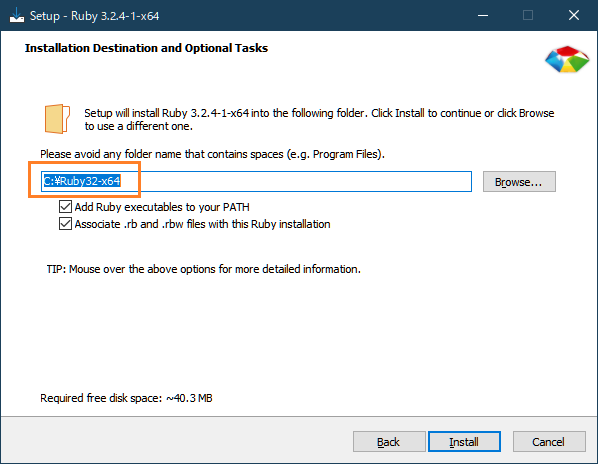Viewport: 598px width, 464px height.
Task: Click the 'Please avoid any folder name' notice
Action: pyautogui.click(x=212, y=154)
